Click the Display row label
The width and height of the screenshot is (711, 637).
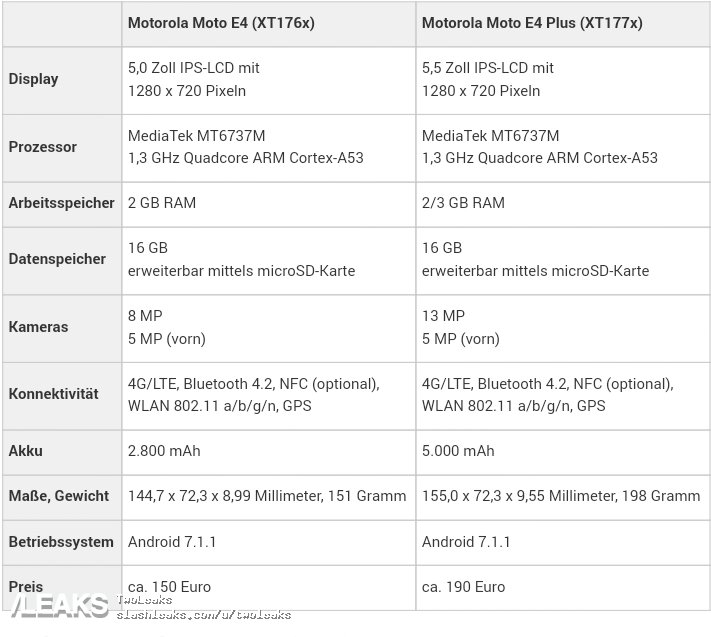tap(33, 79)
